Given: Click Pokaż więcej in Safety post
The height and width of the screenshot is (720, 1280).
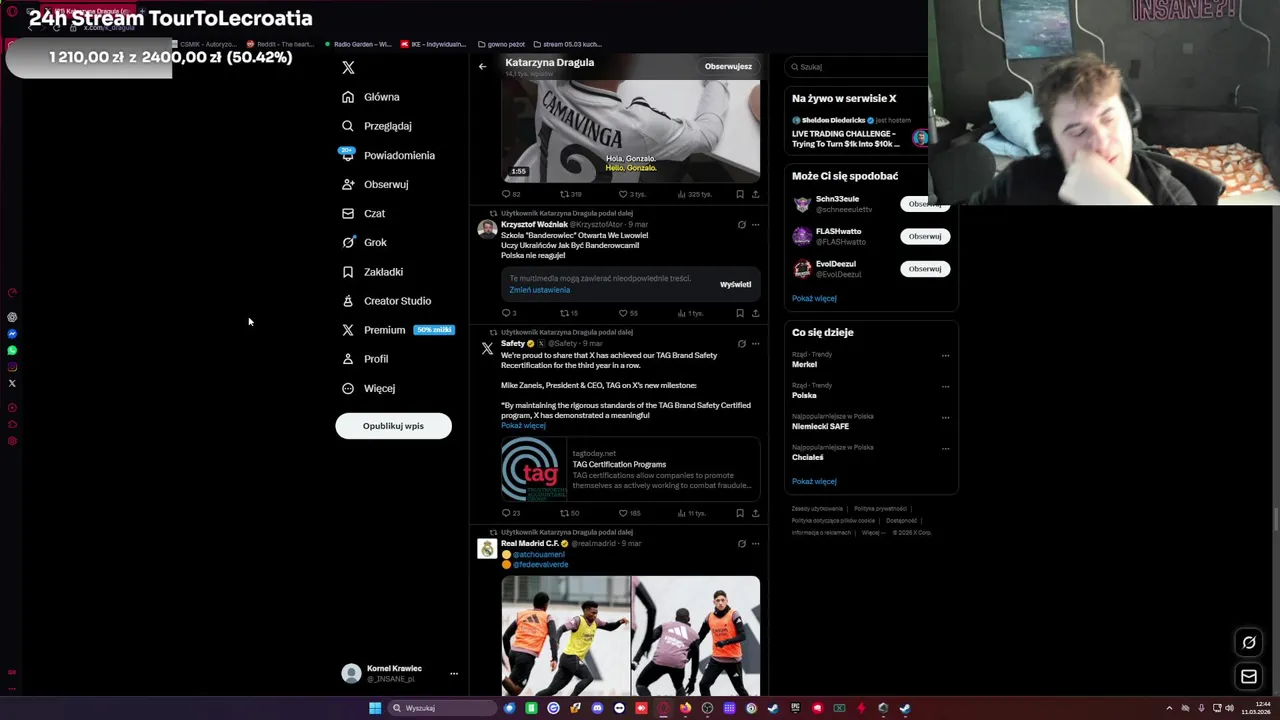Looking at the screenshot, I should pos(523,426).
